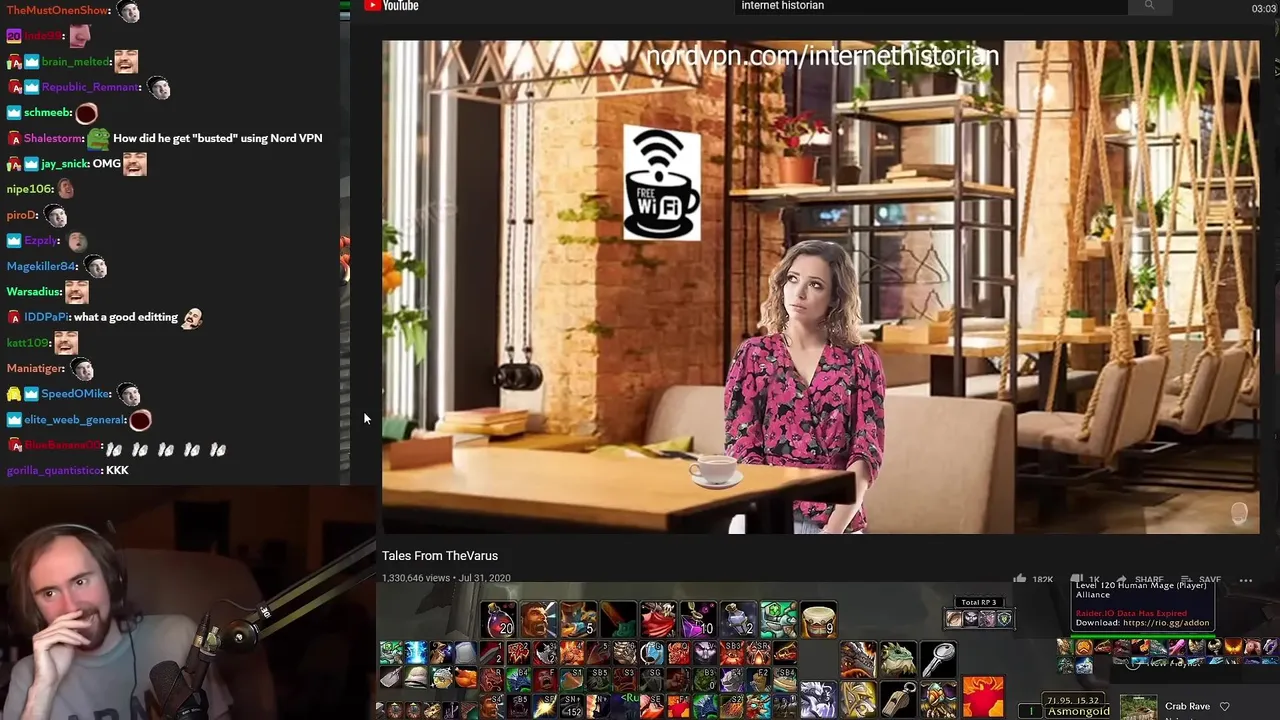The image size is (1280, 720).
Task: Click username schmeeb in chat
Action: click(x=46, y=113)
